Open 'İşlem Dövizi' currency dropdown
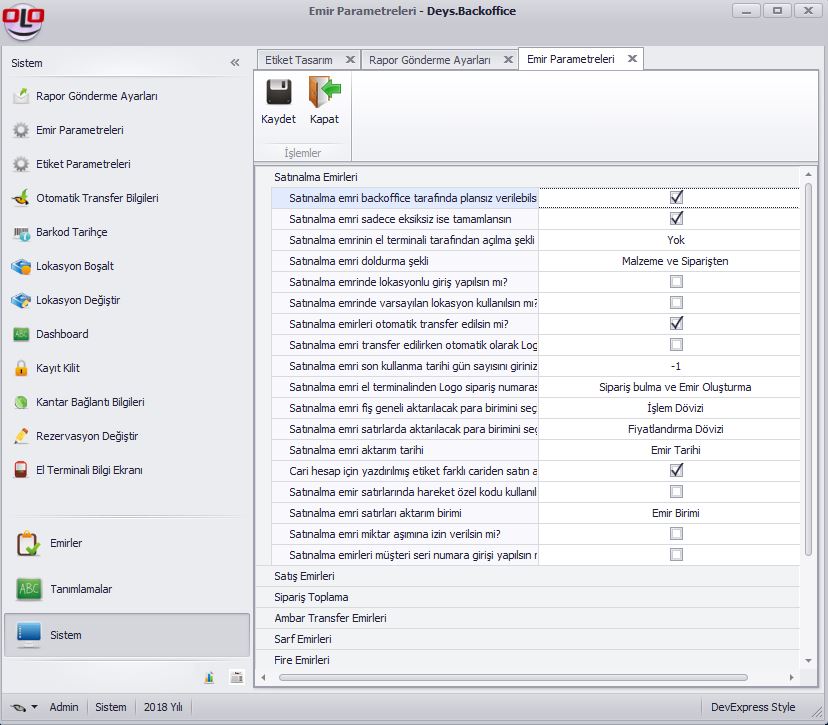Viewport: 828px width, 725px height. (669, 408)
